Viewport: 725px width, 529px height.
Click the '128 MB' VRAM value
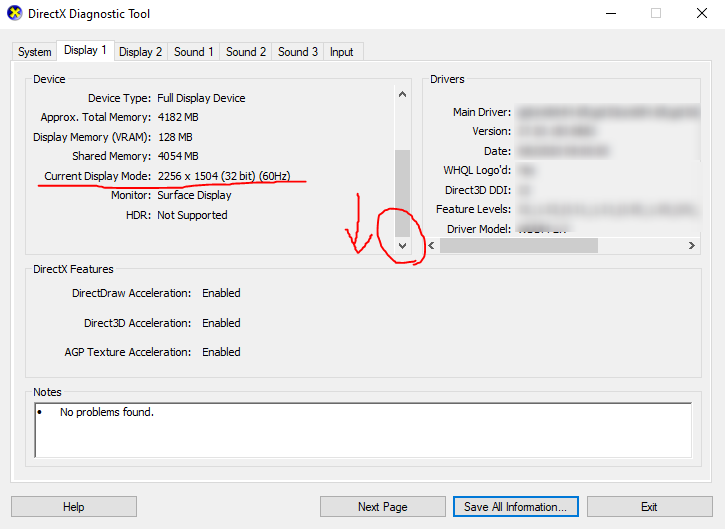pyautogui.click(x=175, y=137)
